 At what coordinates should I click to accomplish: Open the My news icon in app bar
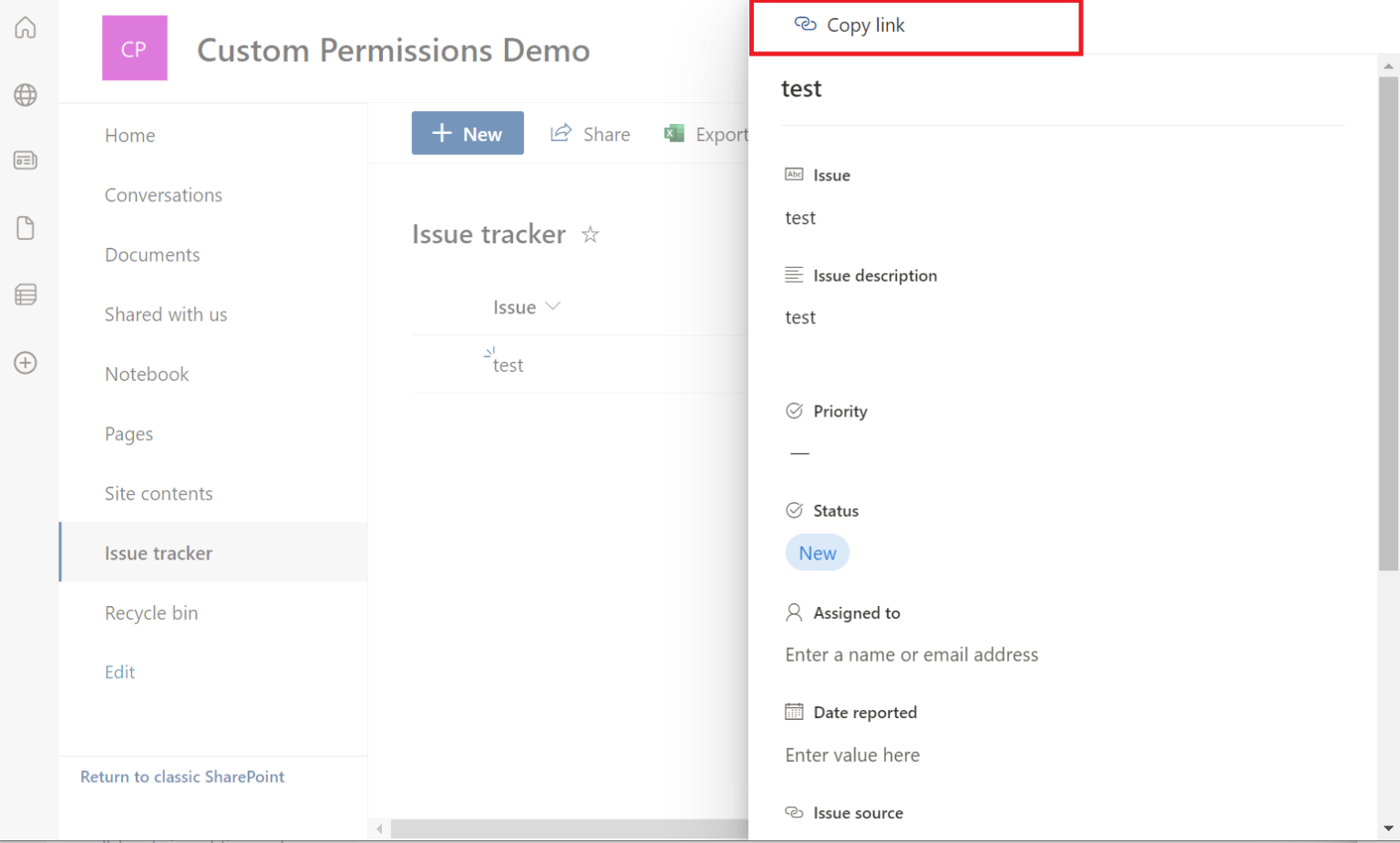pyautogui.click(x=26, y=160)
